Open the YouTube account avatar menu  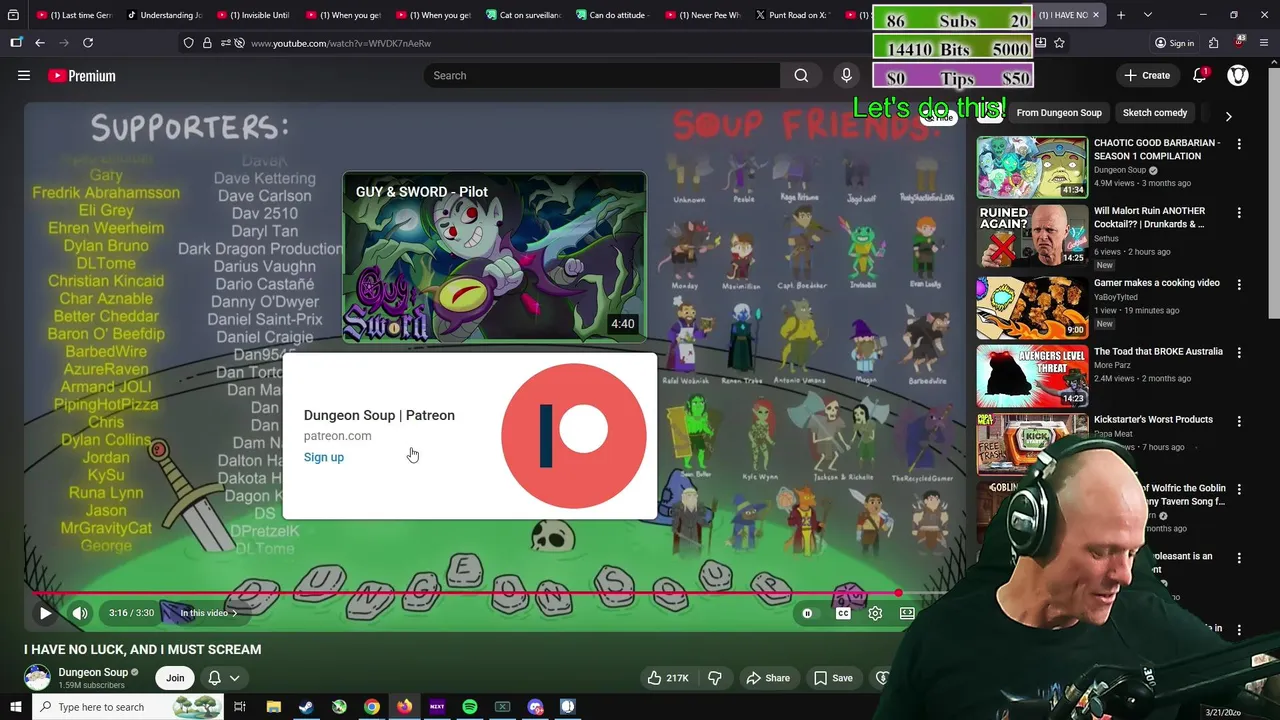click(1238, 75)
